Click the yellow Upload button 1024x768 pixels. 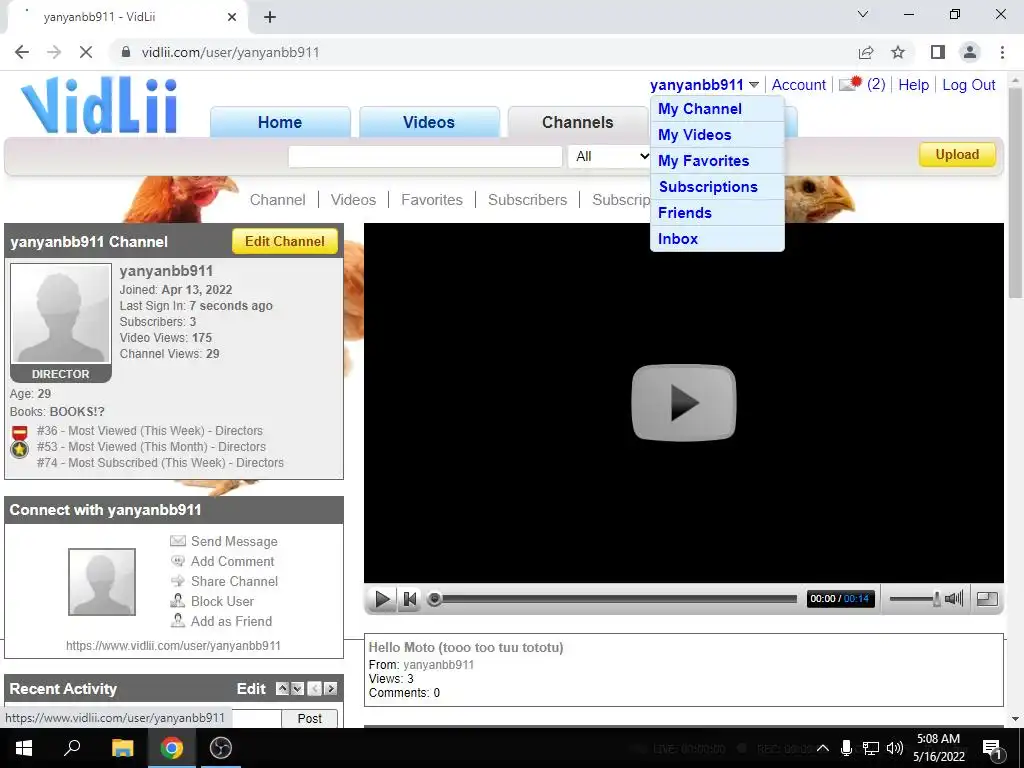click(957, 155)
